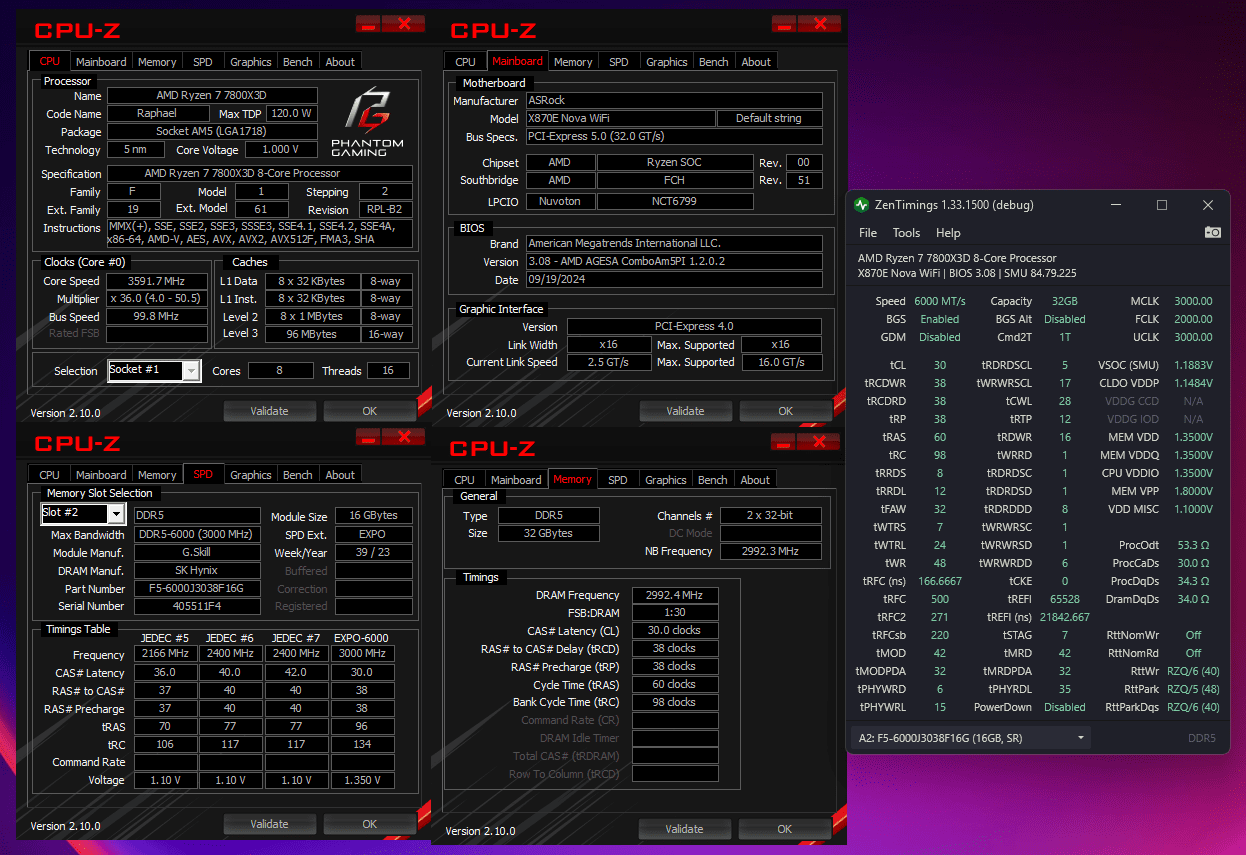Screen dimensions: 1246x855
Task: Click the Mainboard Model field X870E Nova WiFi
Action: pos(621,118)
